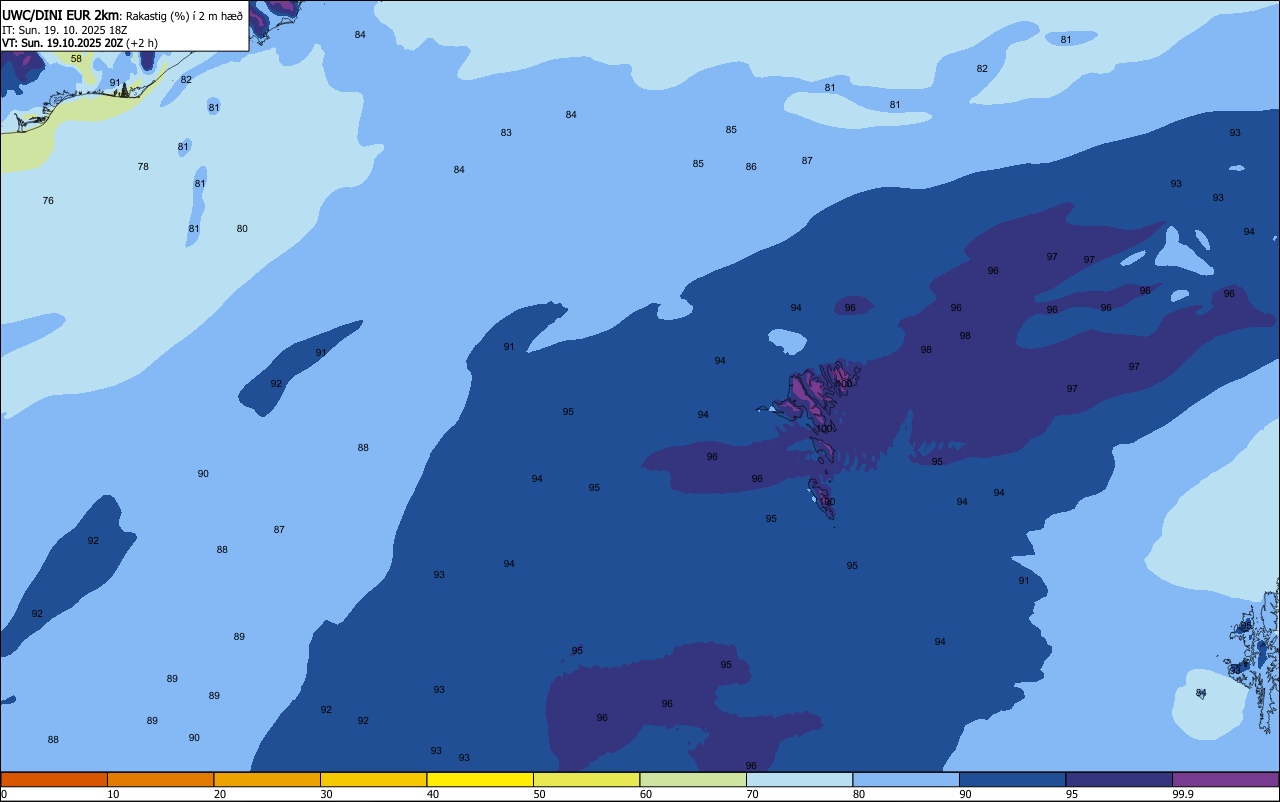
Task: Select the 20–30 amber legend swatch
Action: coord(267,779)
